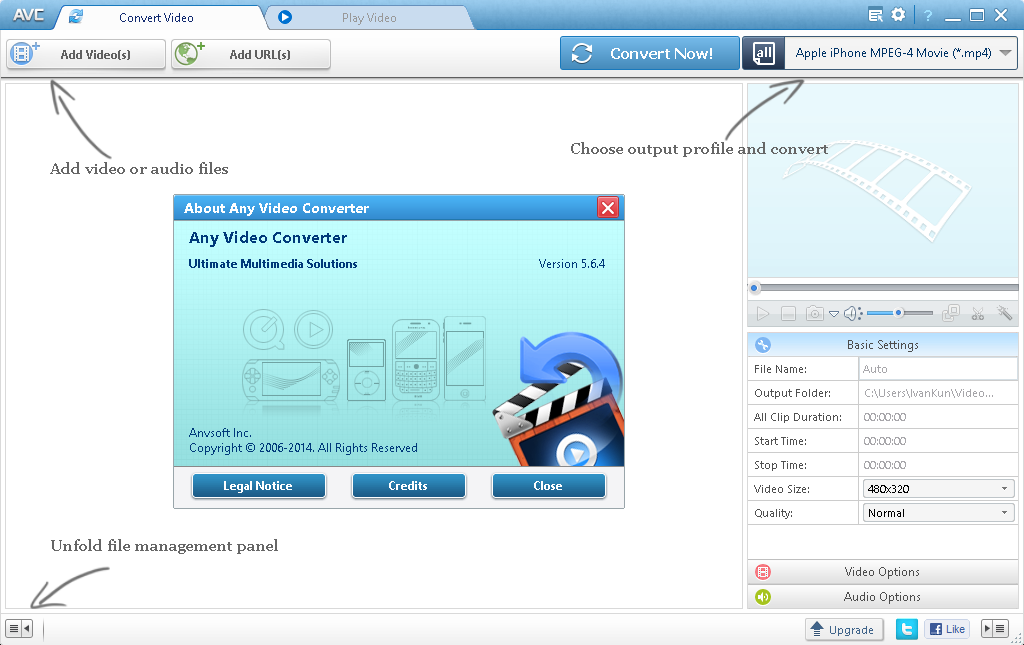Click the Basic Settings wrench icon
This screenshot has height=645, width=1024.
pos(762,345)
